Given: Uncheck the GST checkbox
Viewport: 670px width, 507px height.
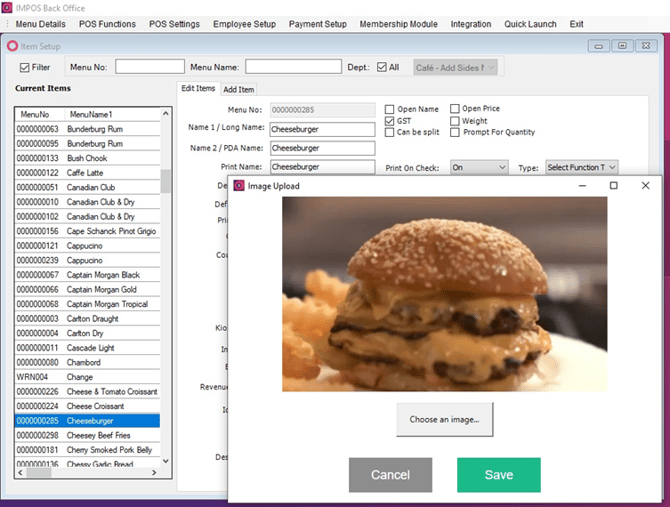Looking at the screenshot, I should [389, 121].
